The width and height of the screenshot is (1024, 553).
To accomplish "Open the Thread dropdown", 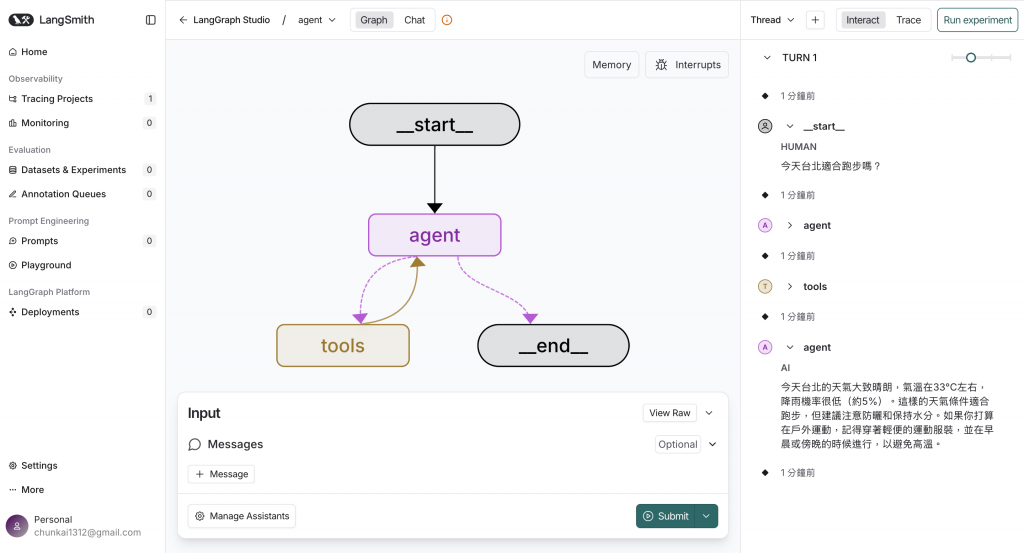I will click(x=773, y=20).
